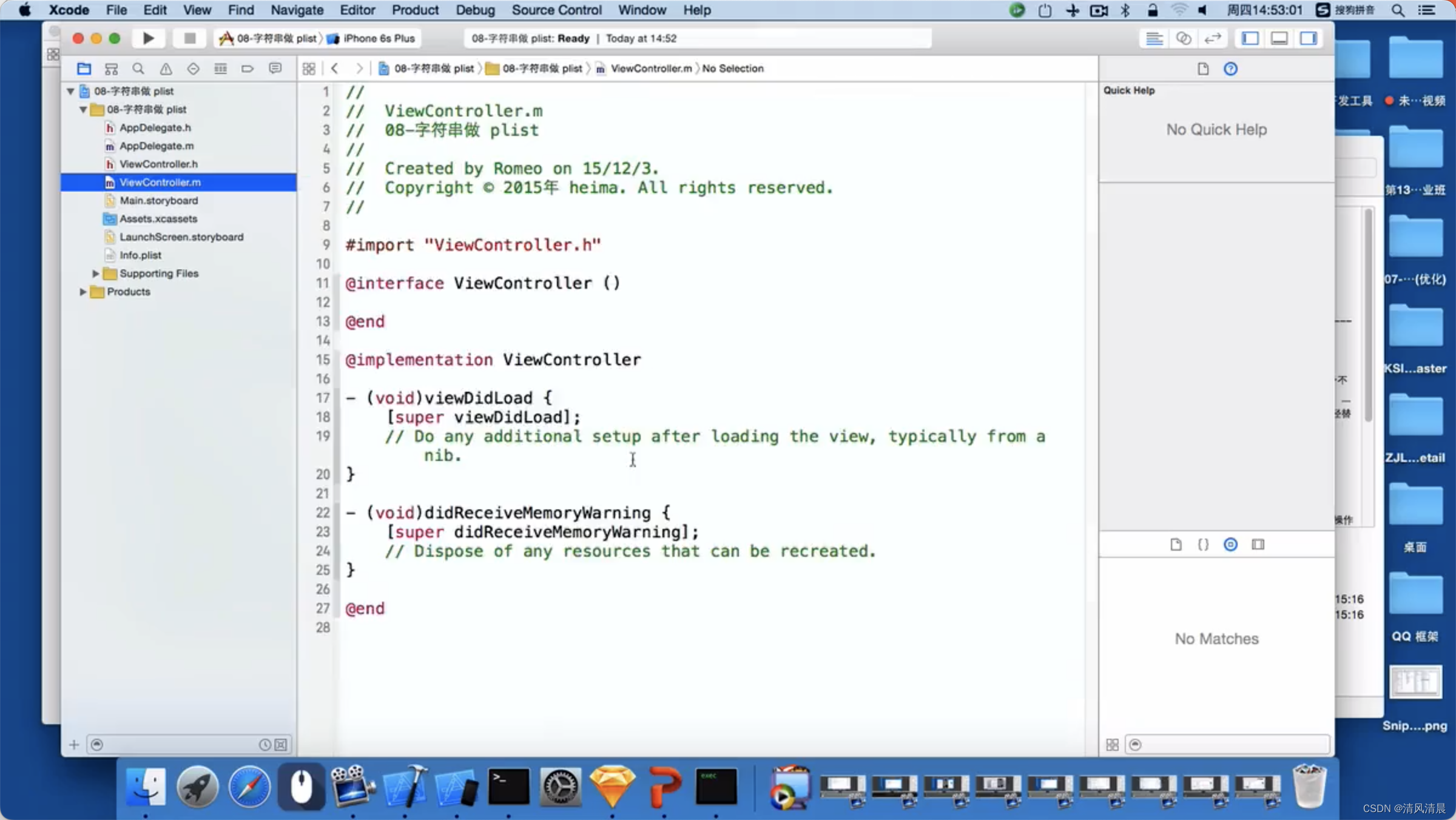
Task: Click the Run button to build project
Action: tap(147, 38)
